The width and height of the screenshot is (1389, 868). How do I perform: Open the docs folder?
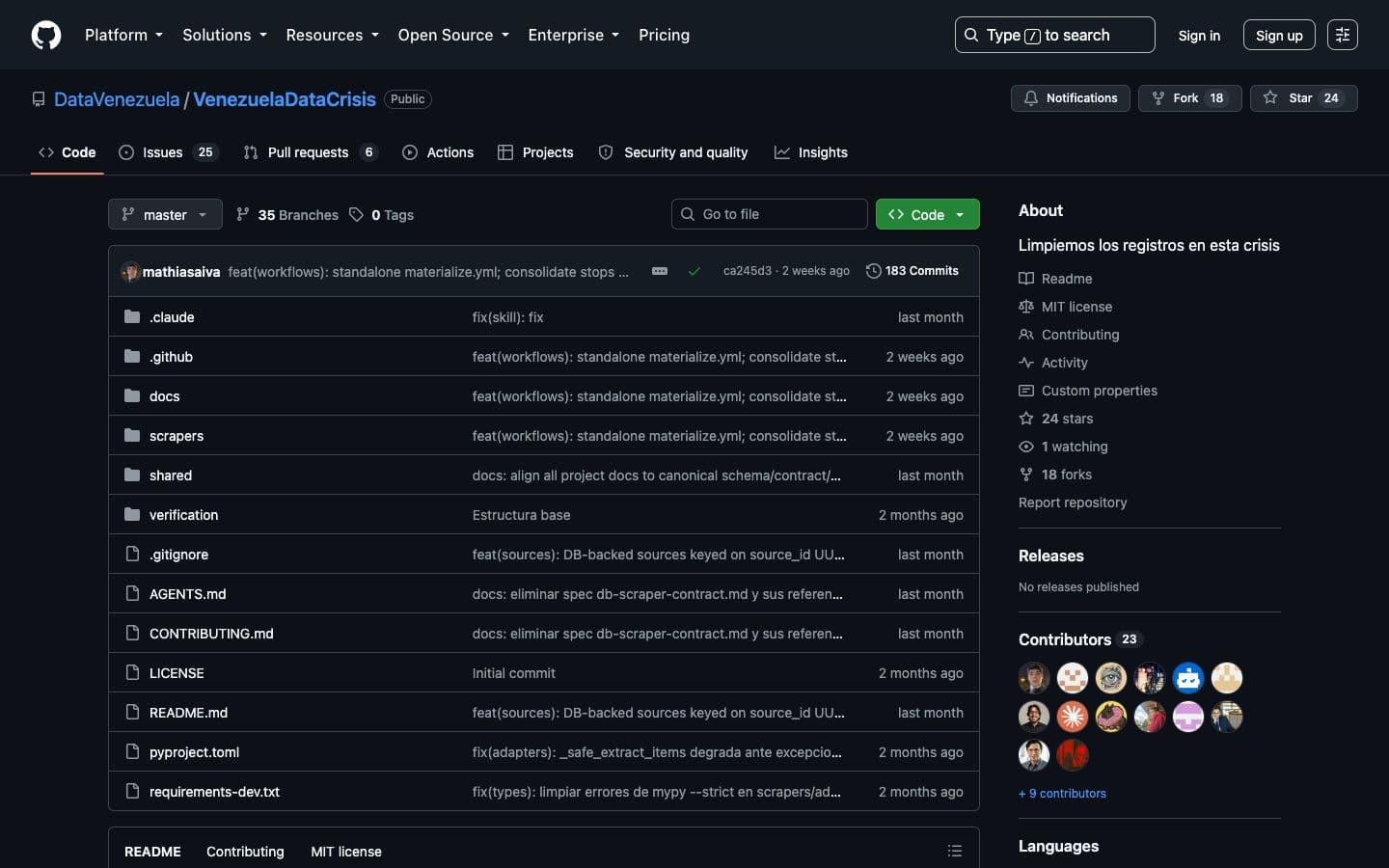(x=164, y=396)
